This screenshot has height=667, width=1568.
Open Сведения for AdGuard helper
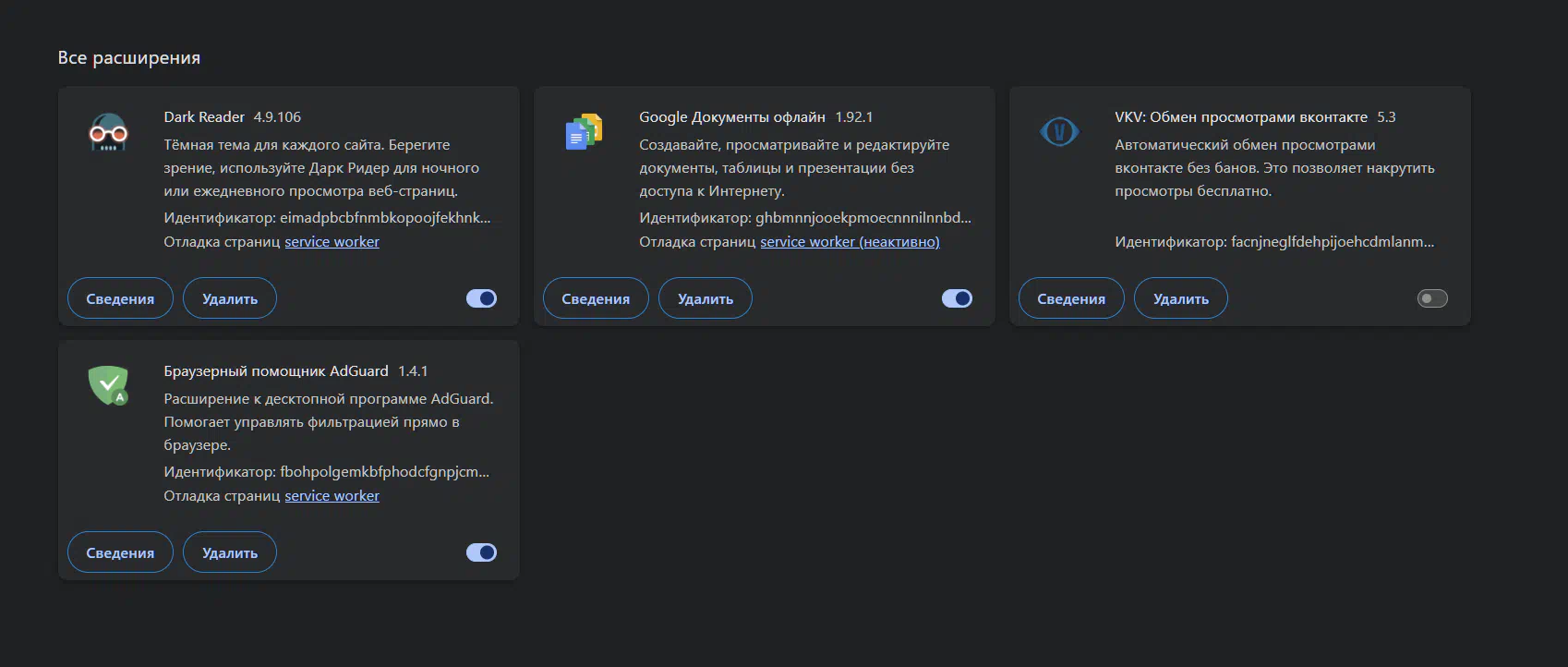click(120, 552)
